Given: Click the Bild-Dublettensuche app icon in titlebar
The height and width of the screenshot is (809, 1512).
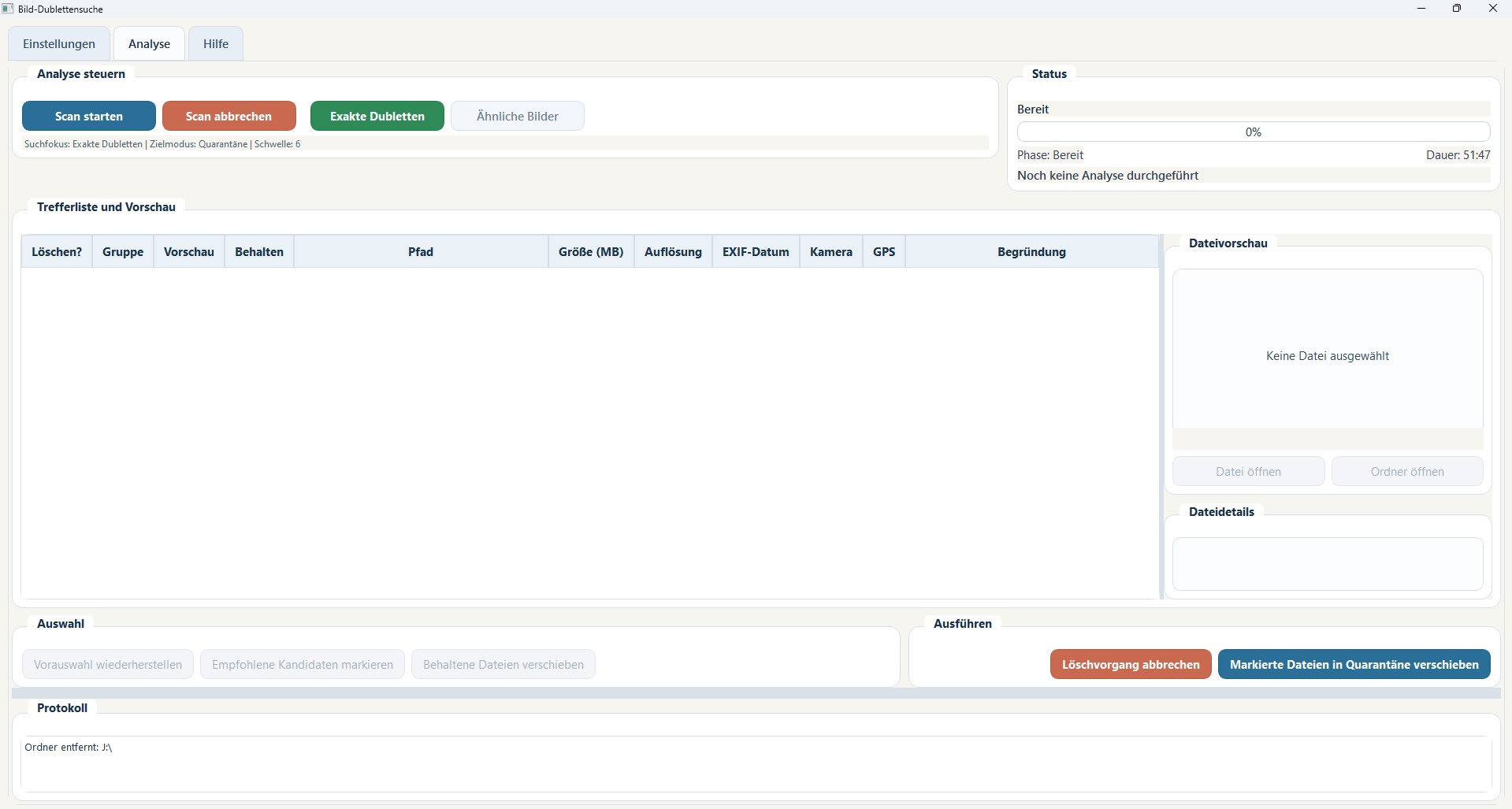Looking at the screenshot, I should point(8,9).
